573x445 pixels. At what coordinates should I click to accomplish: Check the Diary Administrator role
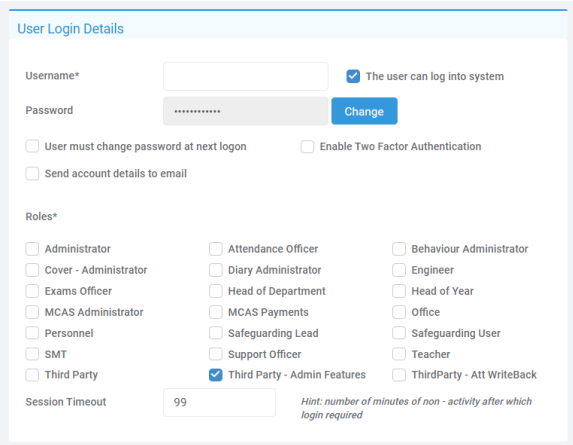(216, 270)
